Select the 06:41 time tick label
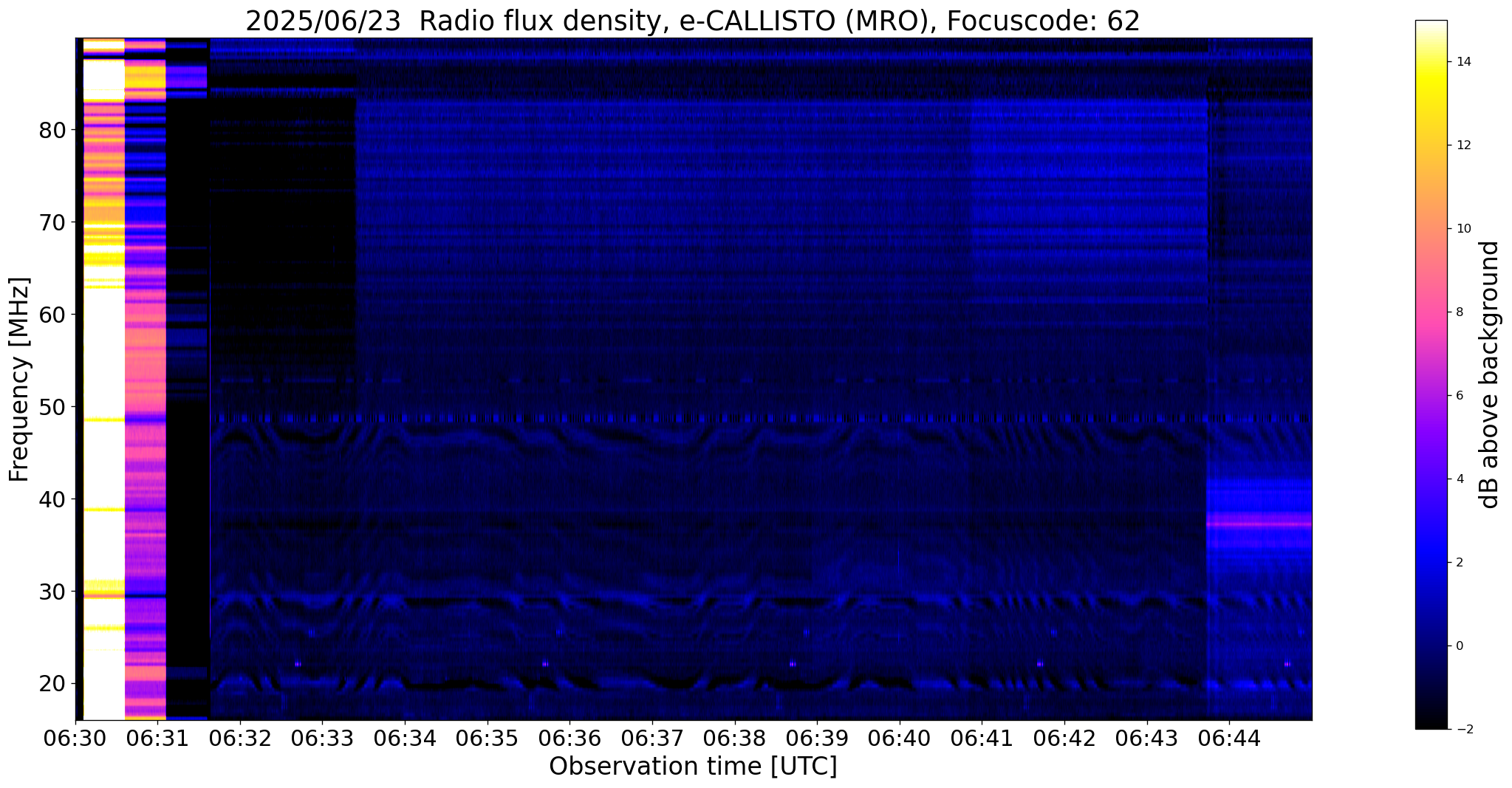This screenshot has height=788, width=1512. (982, 739)
